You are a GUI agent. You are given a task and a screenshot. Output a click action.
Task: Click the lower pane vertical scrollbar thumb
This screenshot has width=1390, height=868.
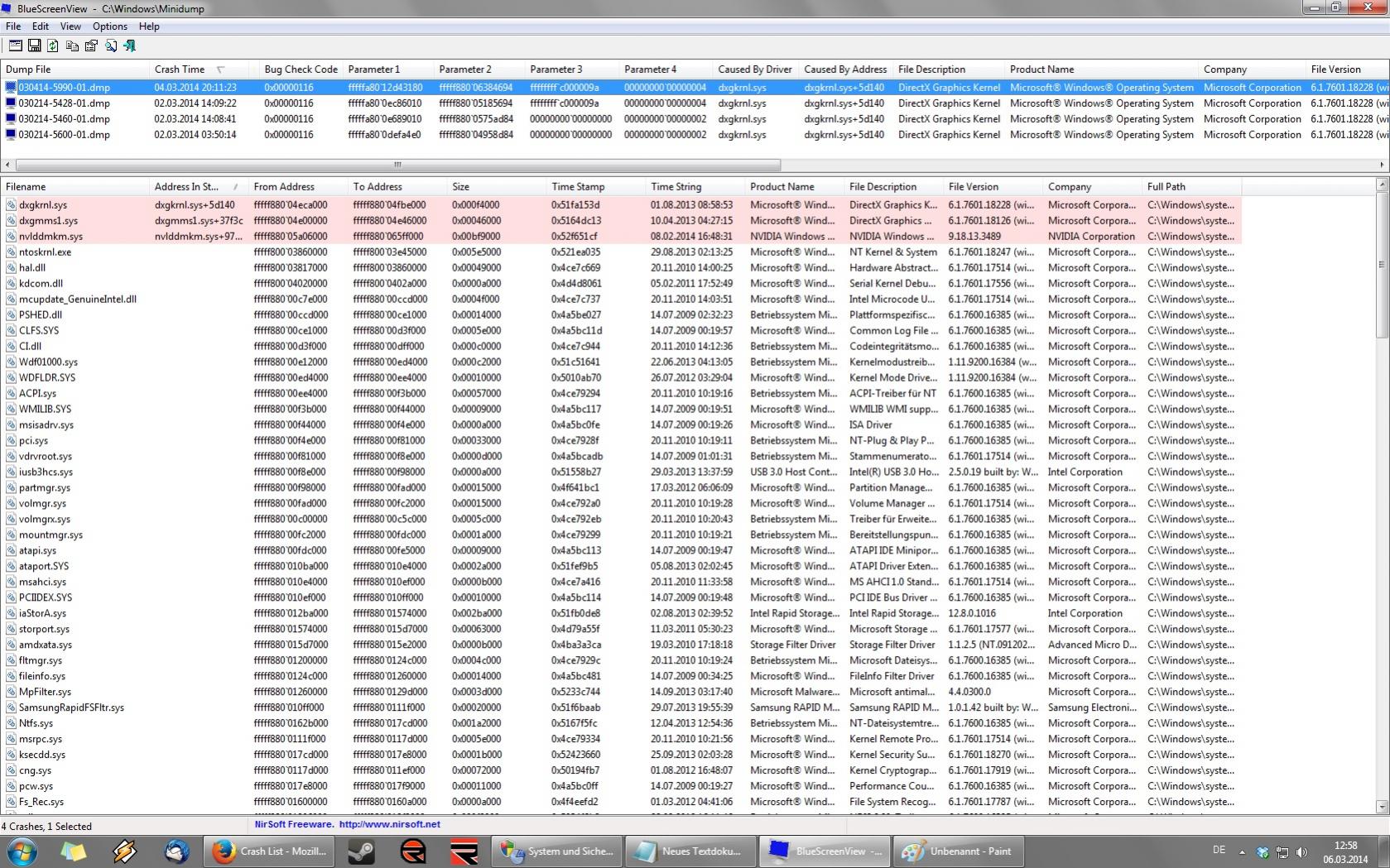(x=1381, y=265)
